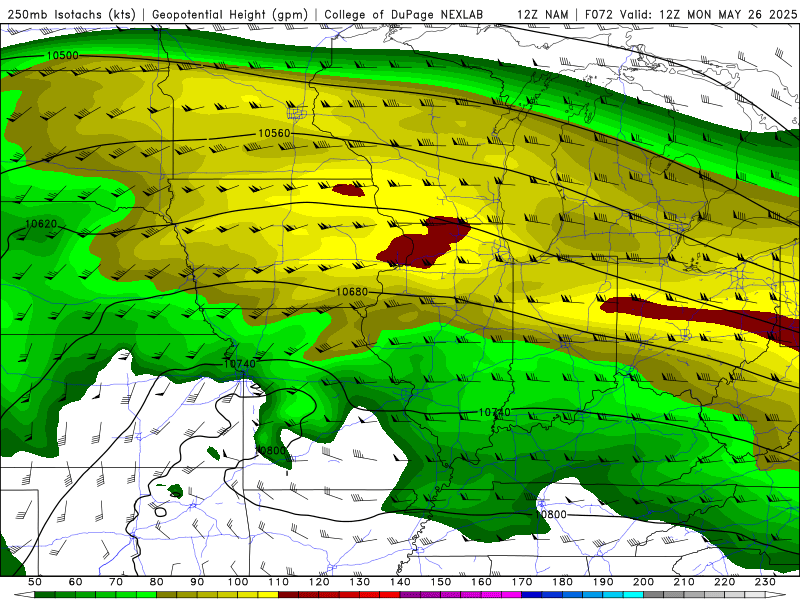Image resolution: width=800 pixels, height=600 pixels.
Task: Click the '12Z NAM' model run label
Action: (543, 14)
